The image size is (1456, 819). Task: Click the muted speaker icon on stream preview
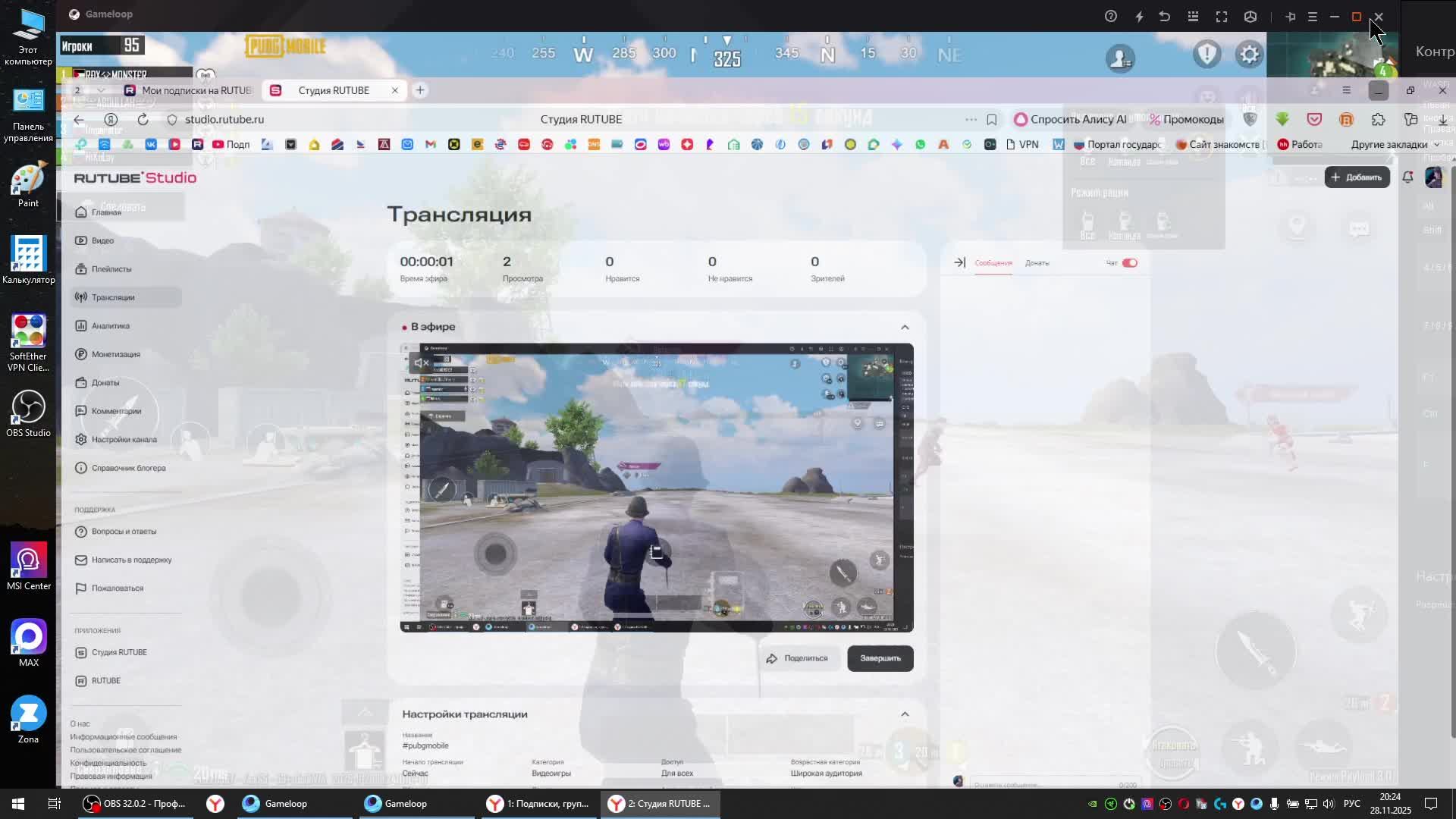pyautogui.click(x=422, y=362)
